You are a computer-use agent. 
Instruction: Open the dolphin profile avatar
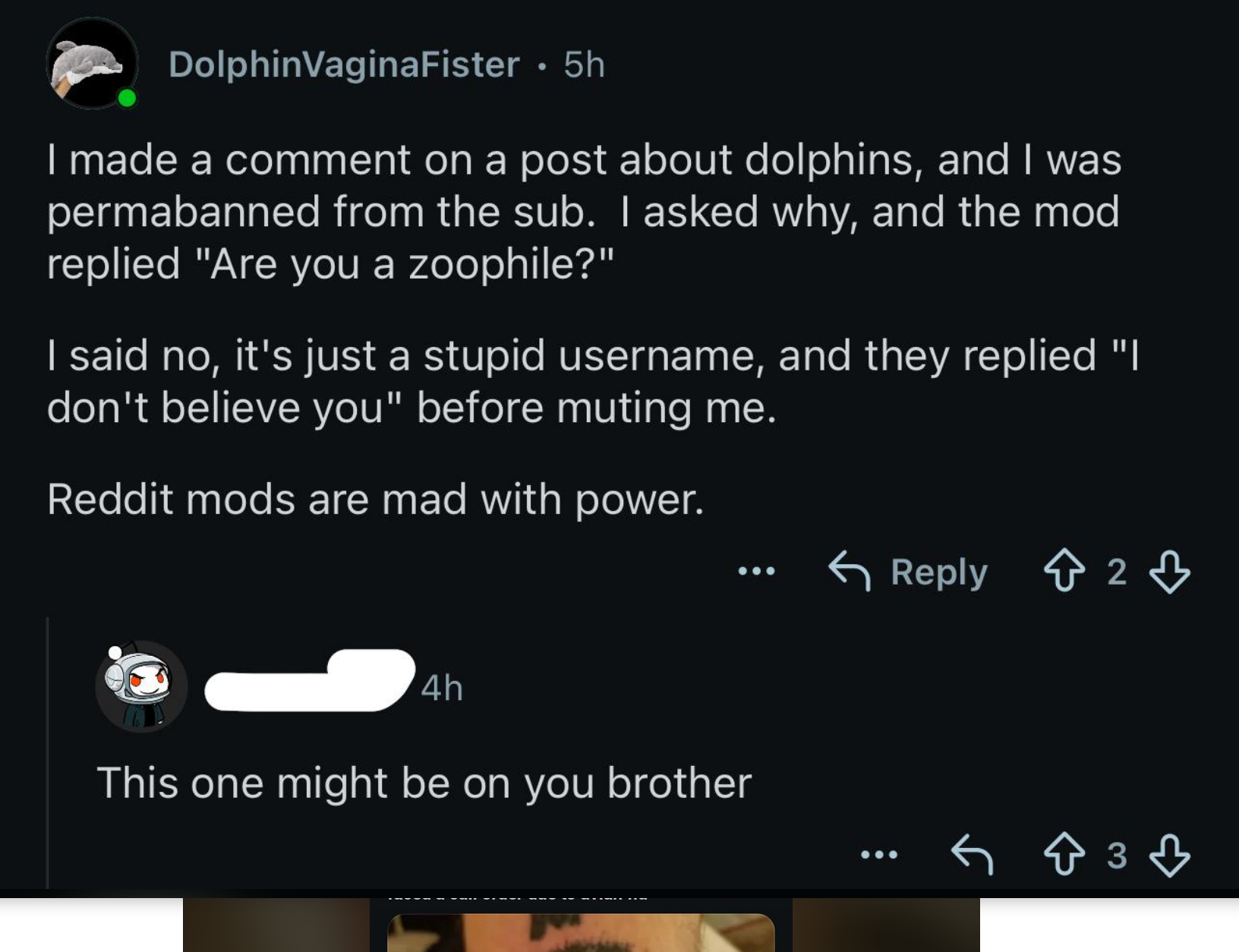pyautogui.click(x=92, y=64)
